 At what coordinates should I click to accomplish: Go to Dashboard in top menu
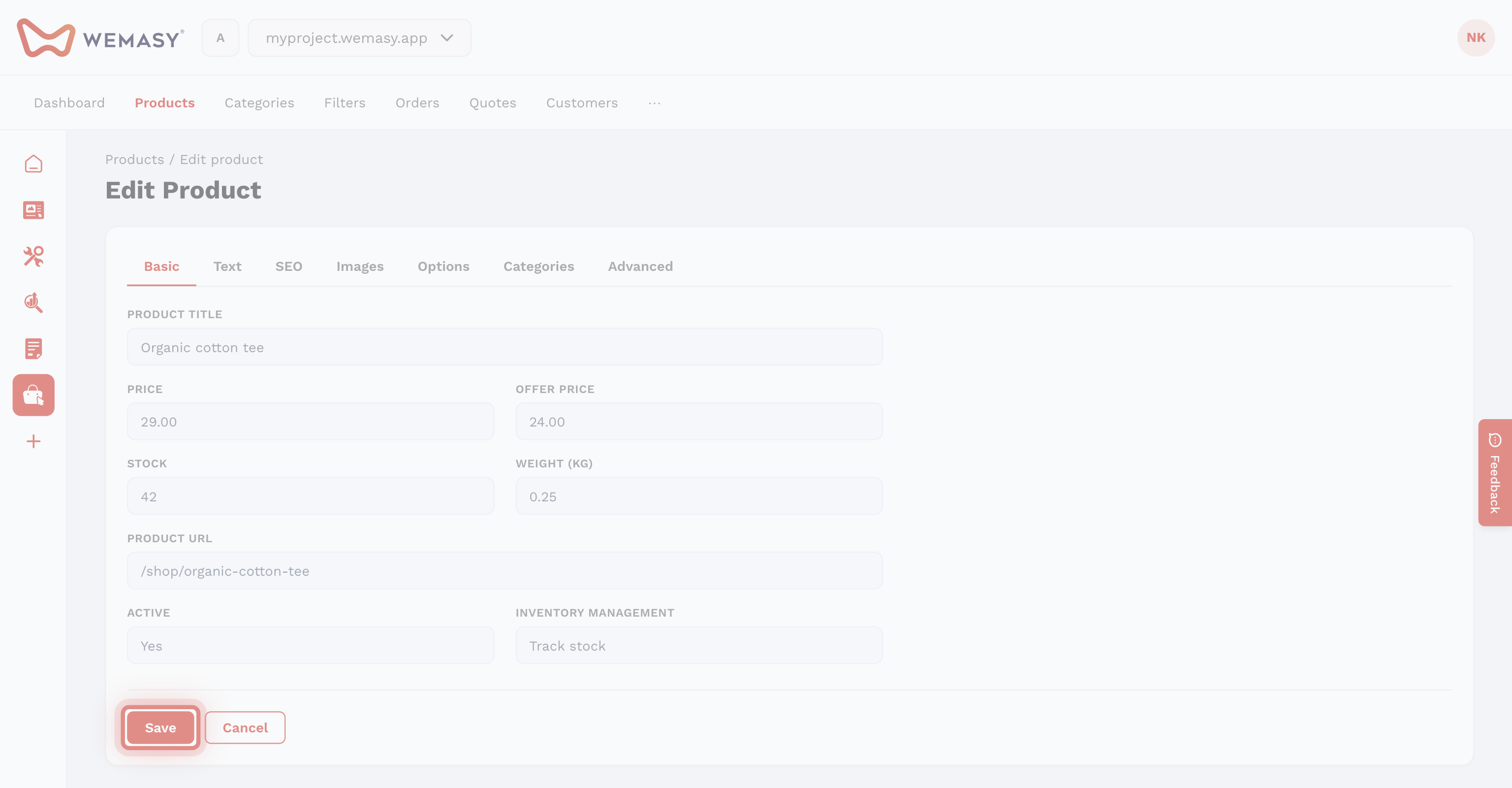click(x=69, y=103)
